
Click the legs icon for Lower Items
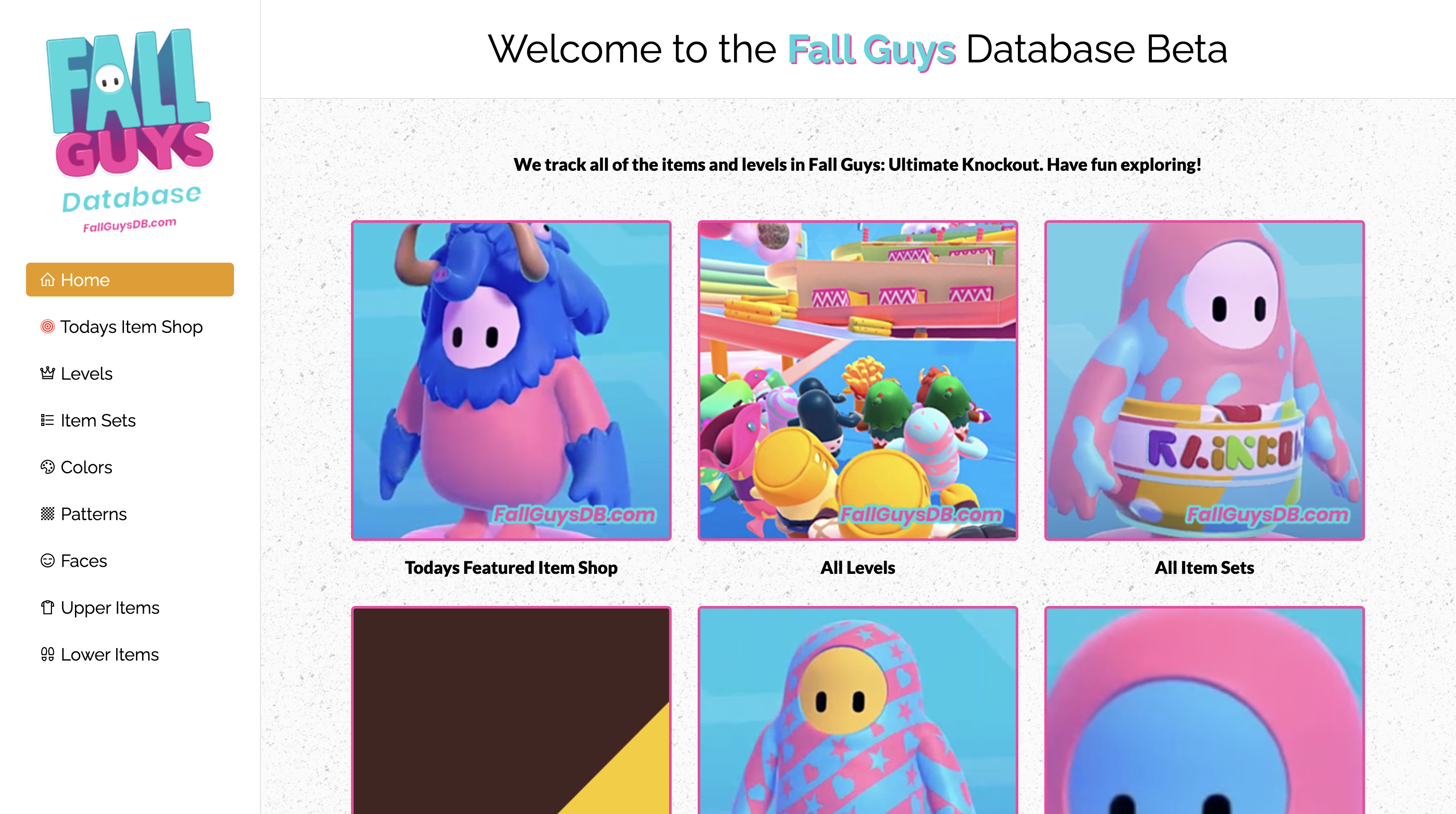[x=48, y=654]
